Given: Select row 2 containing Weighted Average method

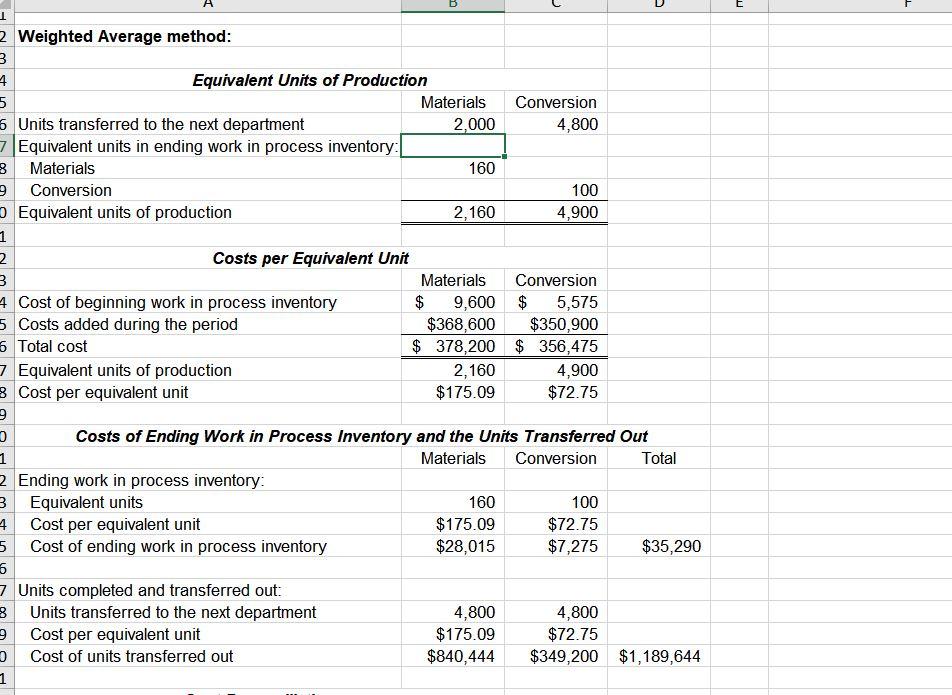Looking at the screenshot, I should pos(7,36).
